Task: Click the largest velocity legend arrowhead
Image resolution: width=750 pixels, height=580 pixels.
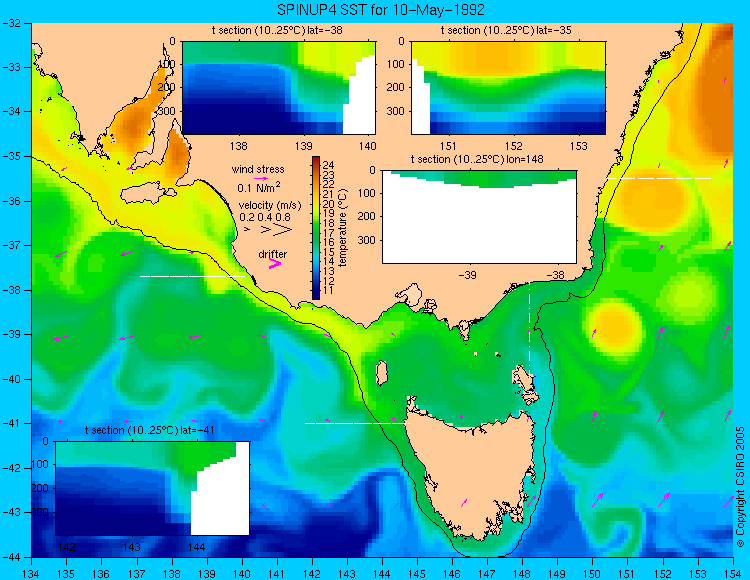Action: [x=283, y=230]
